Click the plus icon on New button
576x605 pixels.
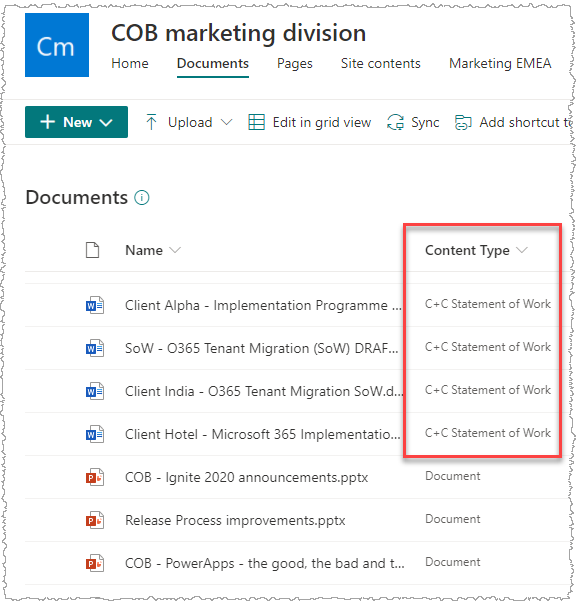coord(47,122)
